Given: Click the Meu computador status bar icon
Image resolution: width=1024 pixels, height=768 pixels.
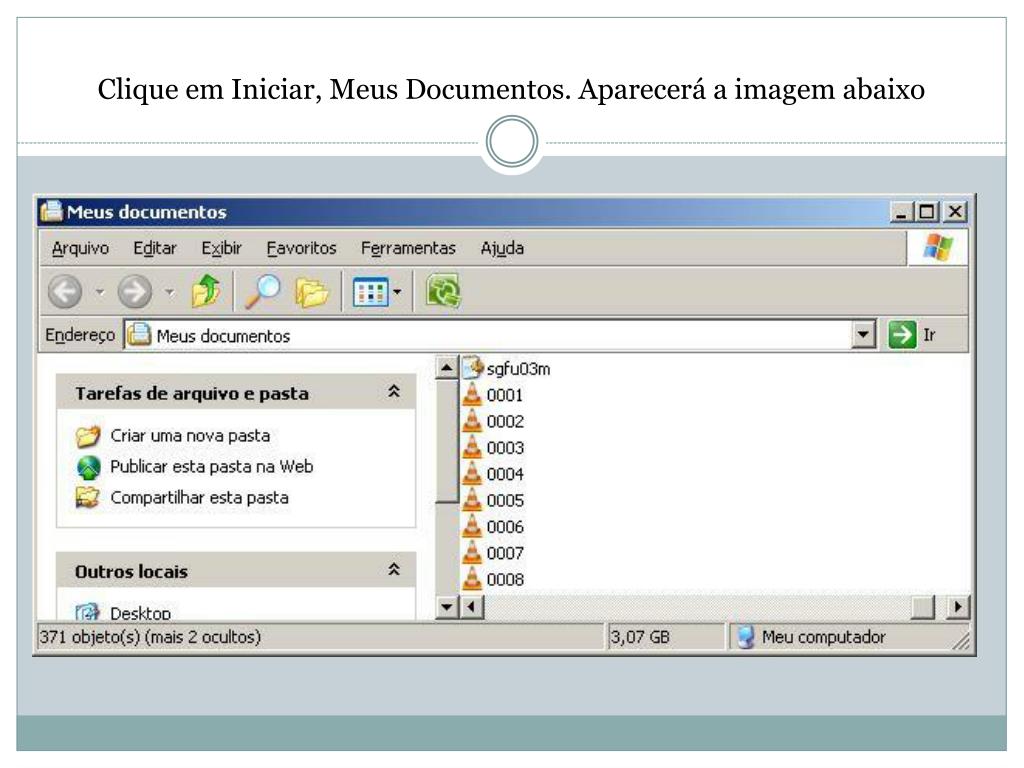Looking at the screenshot, I should (746, 637).
